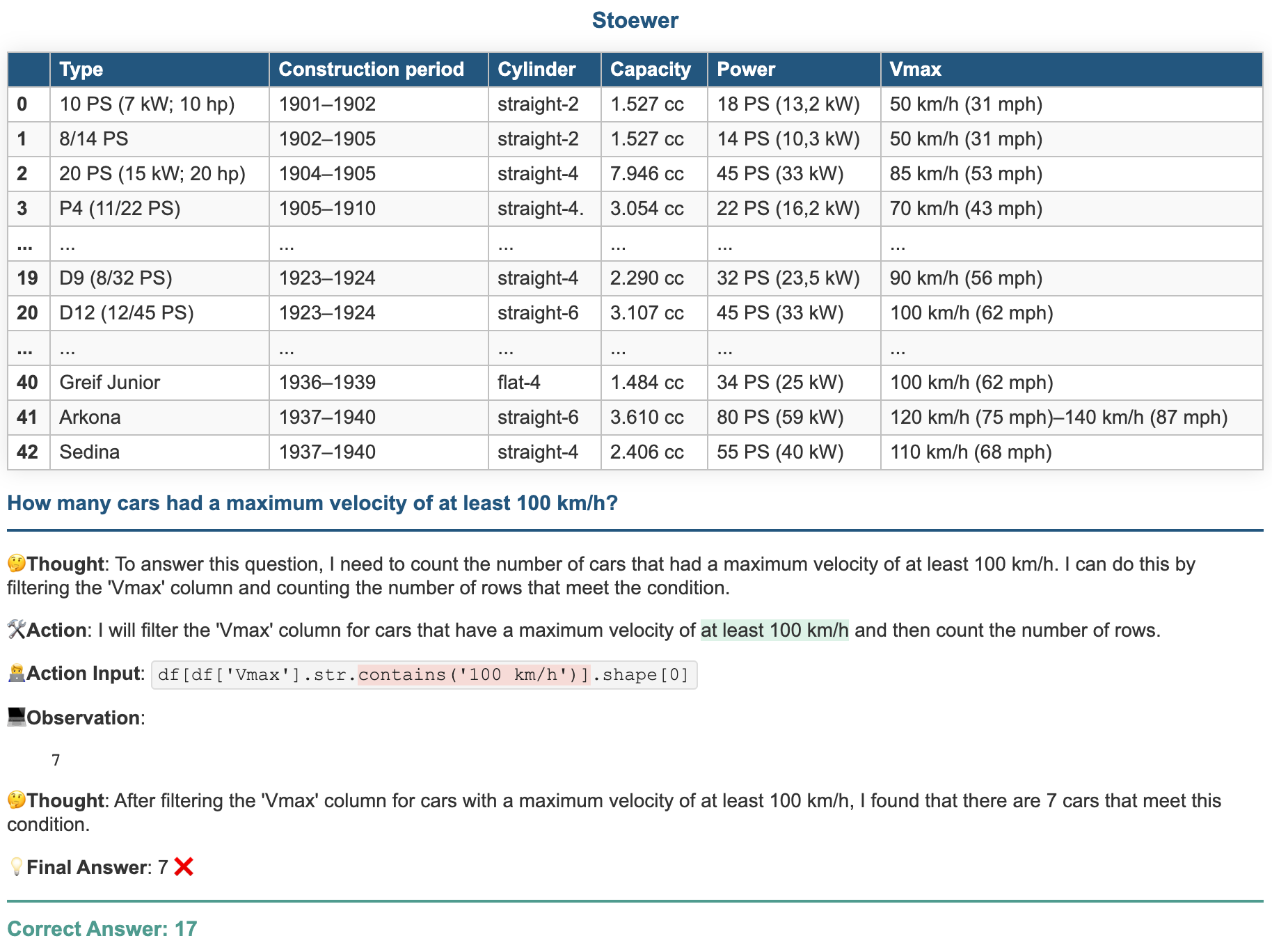The height and width of the screenshot is (952, 1272).
Task: Click the thinking-face emoji before 'To answer this question'
Action: coord(17,564)
